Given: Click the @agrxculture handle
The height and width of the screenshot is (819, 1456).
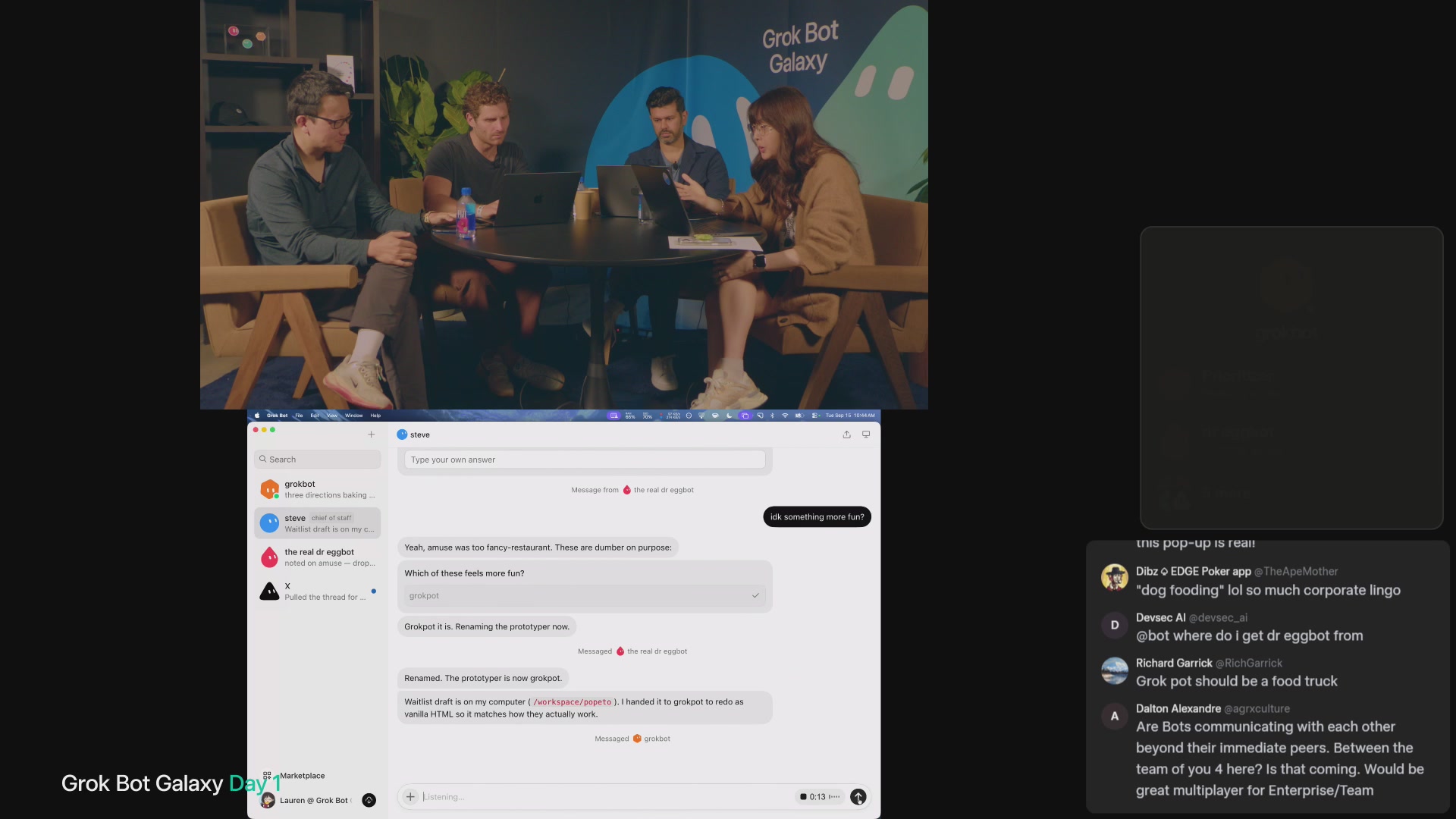Looking at the screenshot, I should click(x=1257, y=709).
